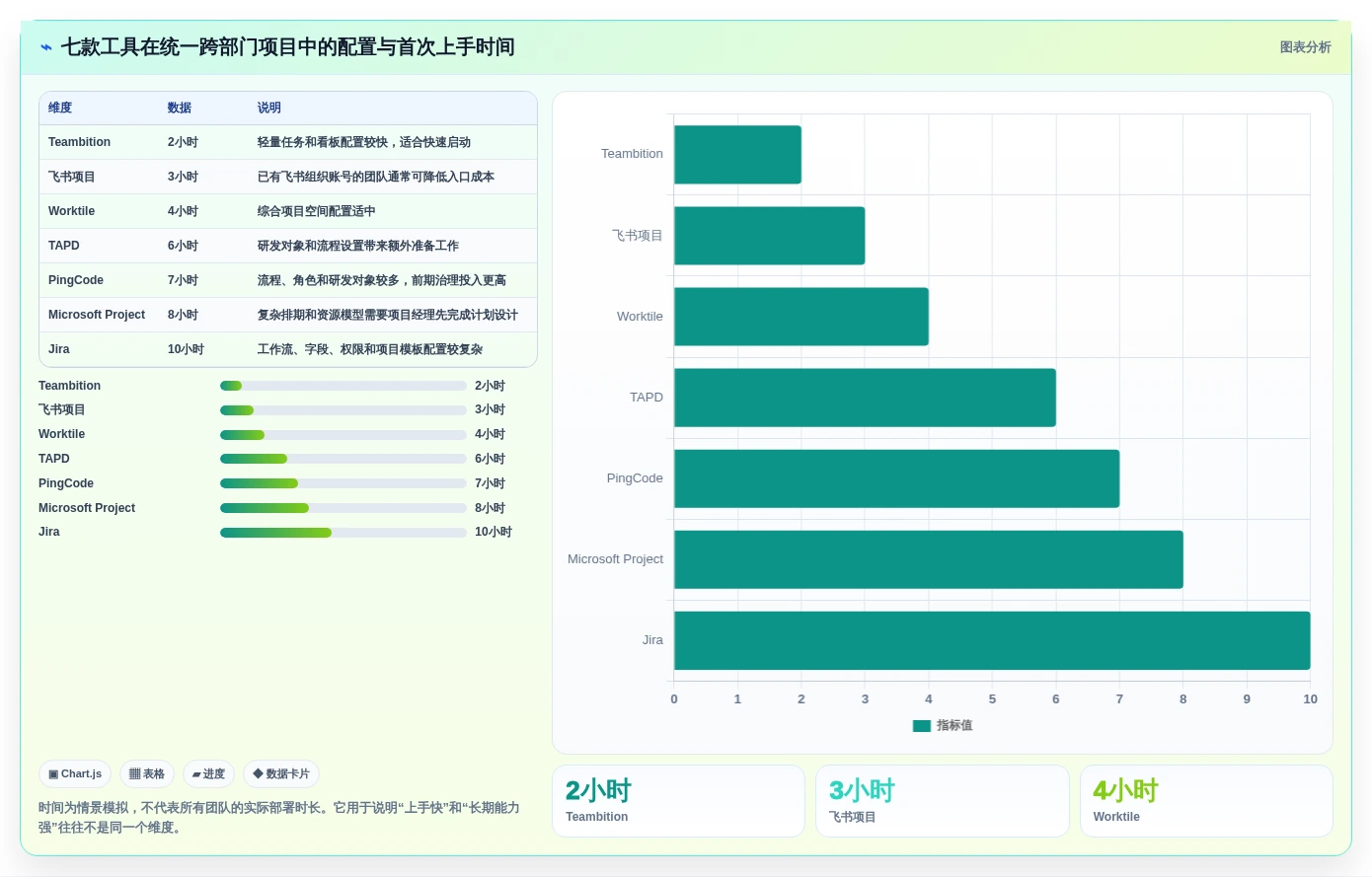The height and width of the screenshot is (877, 1372).
Task: Click the 图表分析 label in header
Action: (1305, 47)
